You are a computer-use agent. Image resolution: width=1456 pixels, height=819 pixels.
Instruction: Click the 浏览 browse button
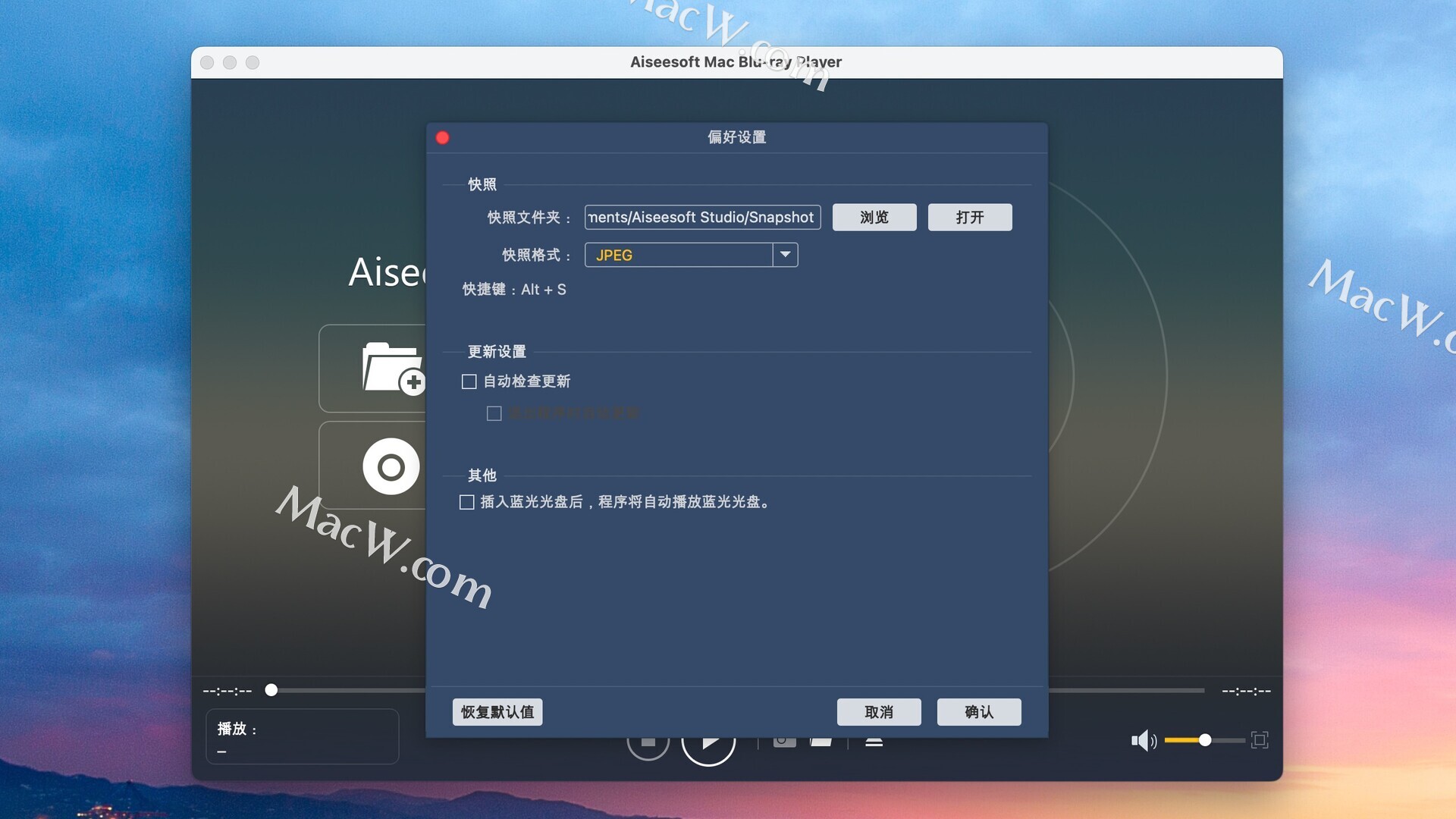(874, 218)
